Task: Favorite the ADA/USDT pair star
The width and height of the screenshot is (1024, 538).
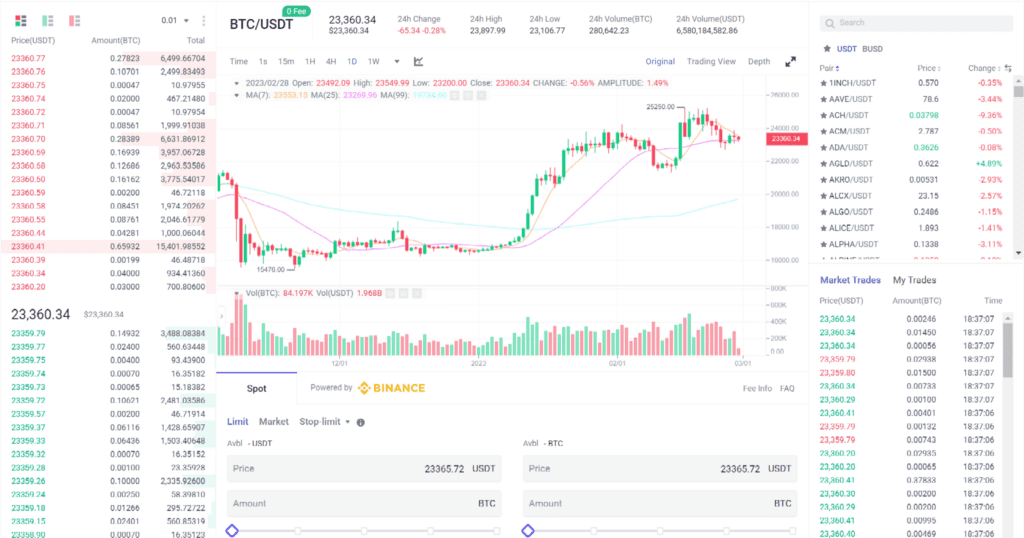Action: [x=824, y=148]
